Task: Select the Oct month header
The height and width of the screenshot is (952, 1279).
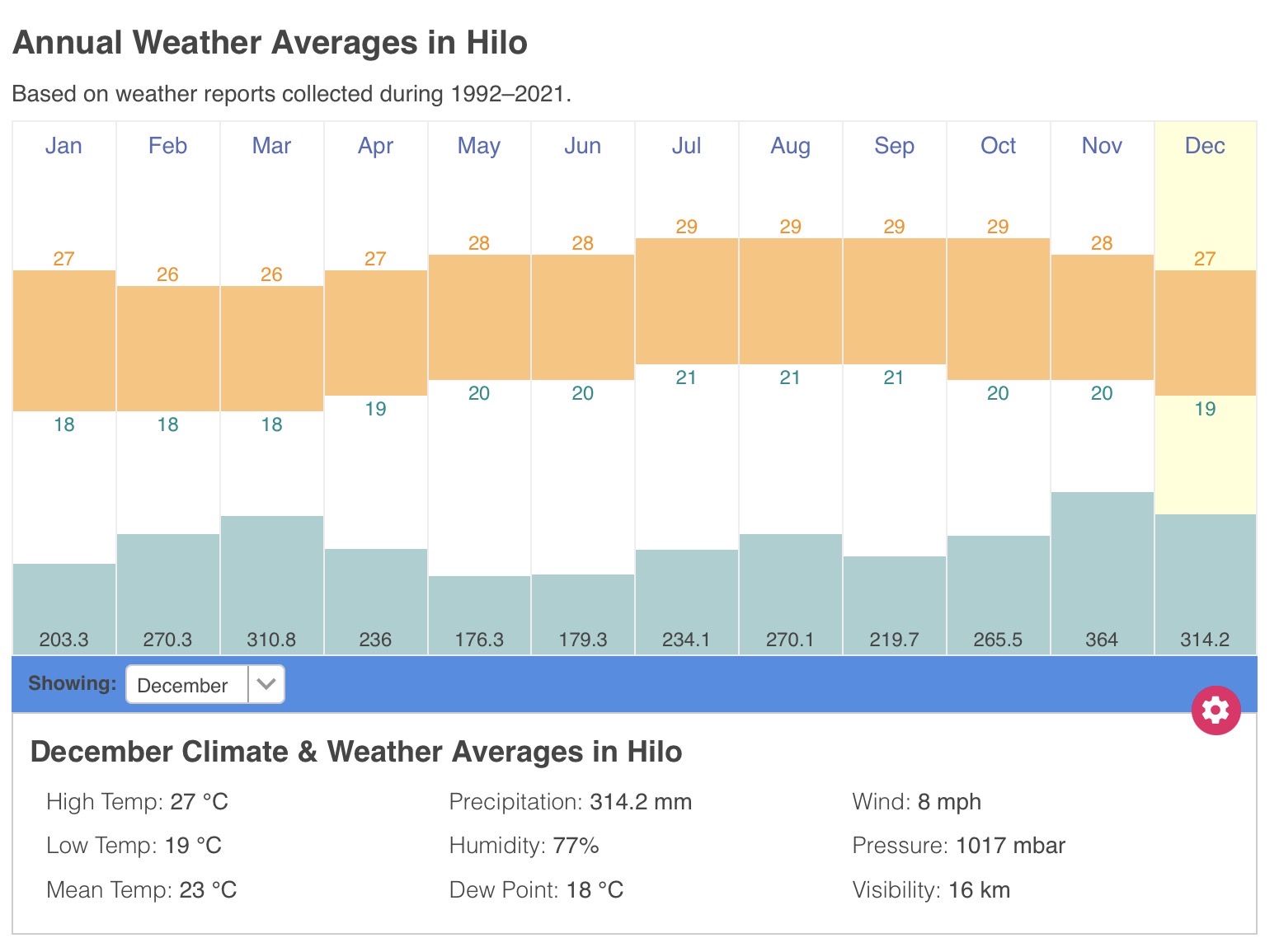Action: [x=998, y=146]
